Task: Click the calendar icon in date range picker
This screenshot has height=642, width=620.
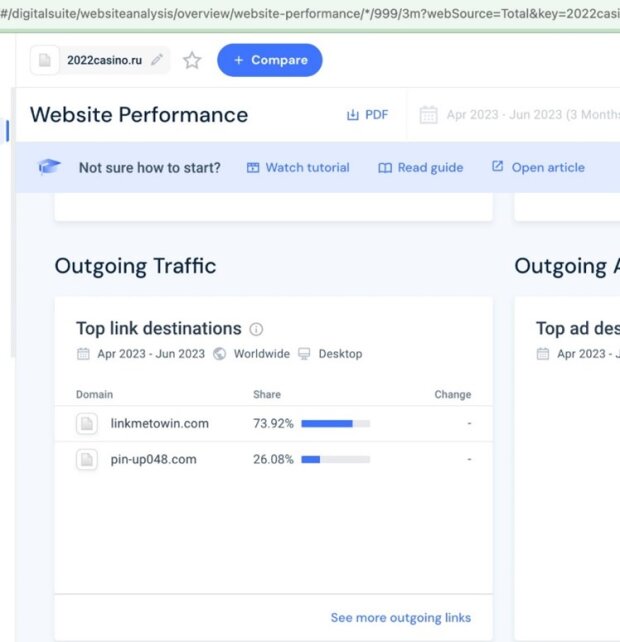Action: (x=428, y=115)
